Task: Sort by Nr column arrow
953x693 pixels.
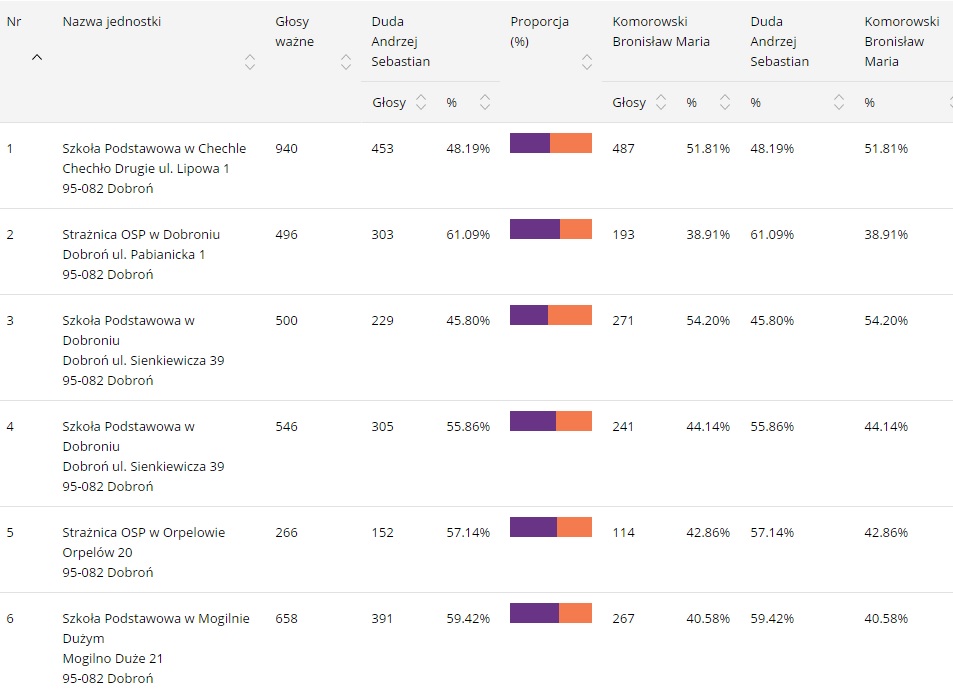Action: (x=37, y=58)
